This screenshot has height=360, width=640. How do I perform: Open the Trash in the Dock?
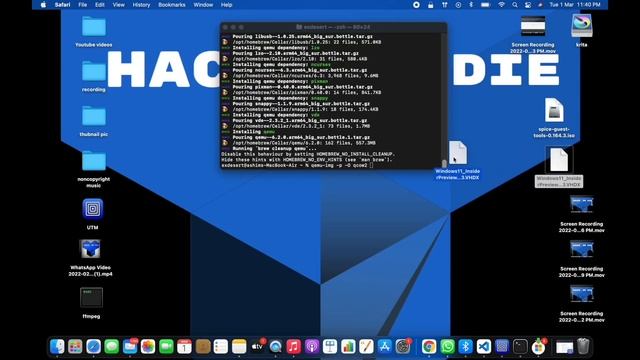(583, 346)
